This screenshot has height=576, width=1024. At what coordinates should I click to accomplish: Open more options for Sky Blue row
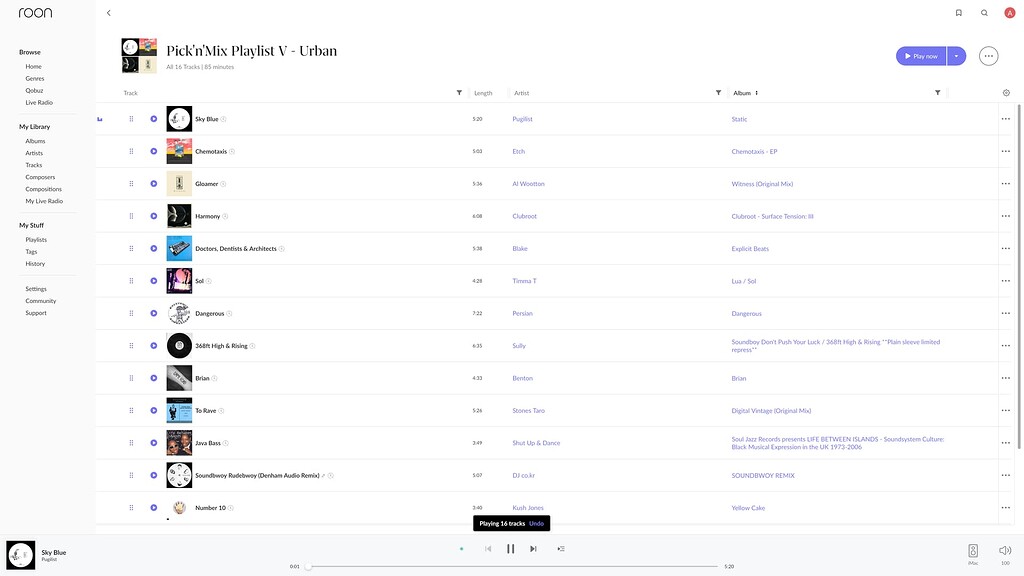point(1006,119)
